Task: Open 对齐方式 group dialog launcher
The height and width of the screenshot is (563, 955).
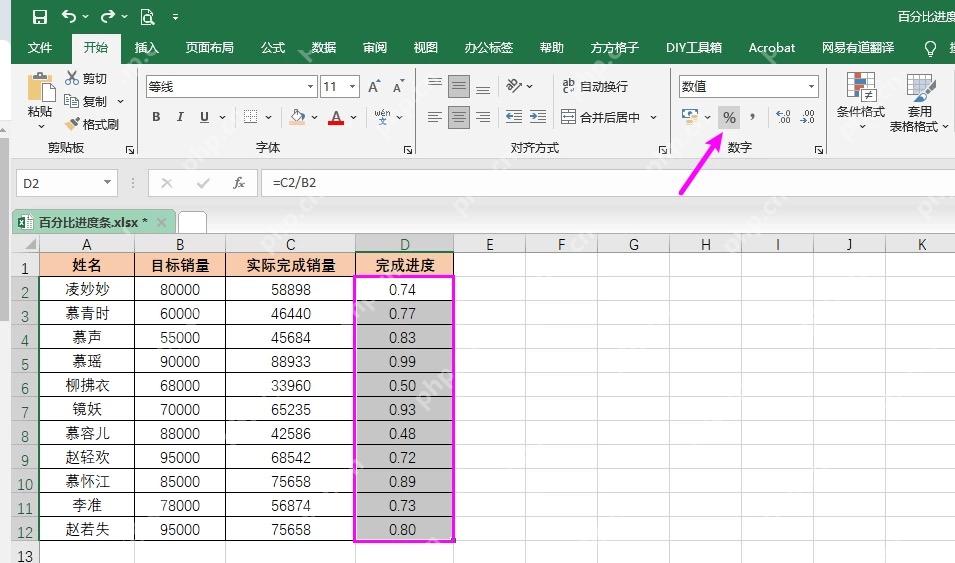Action: (x=663, y=150)
